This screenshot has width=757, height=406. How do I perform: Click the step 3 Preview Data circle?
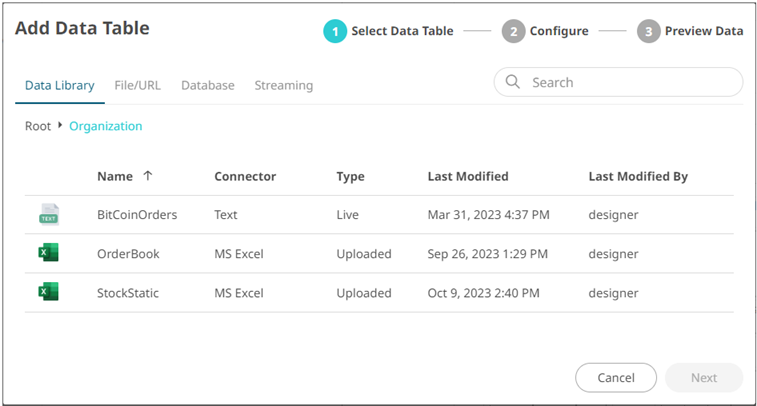point(648,31)
